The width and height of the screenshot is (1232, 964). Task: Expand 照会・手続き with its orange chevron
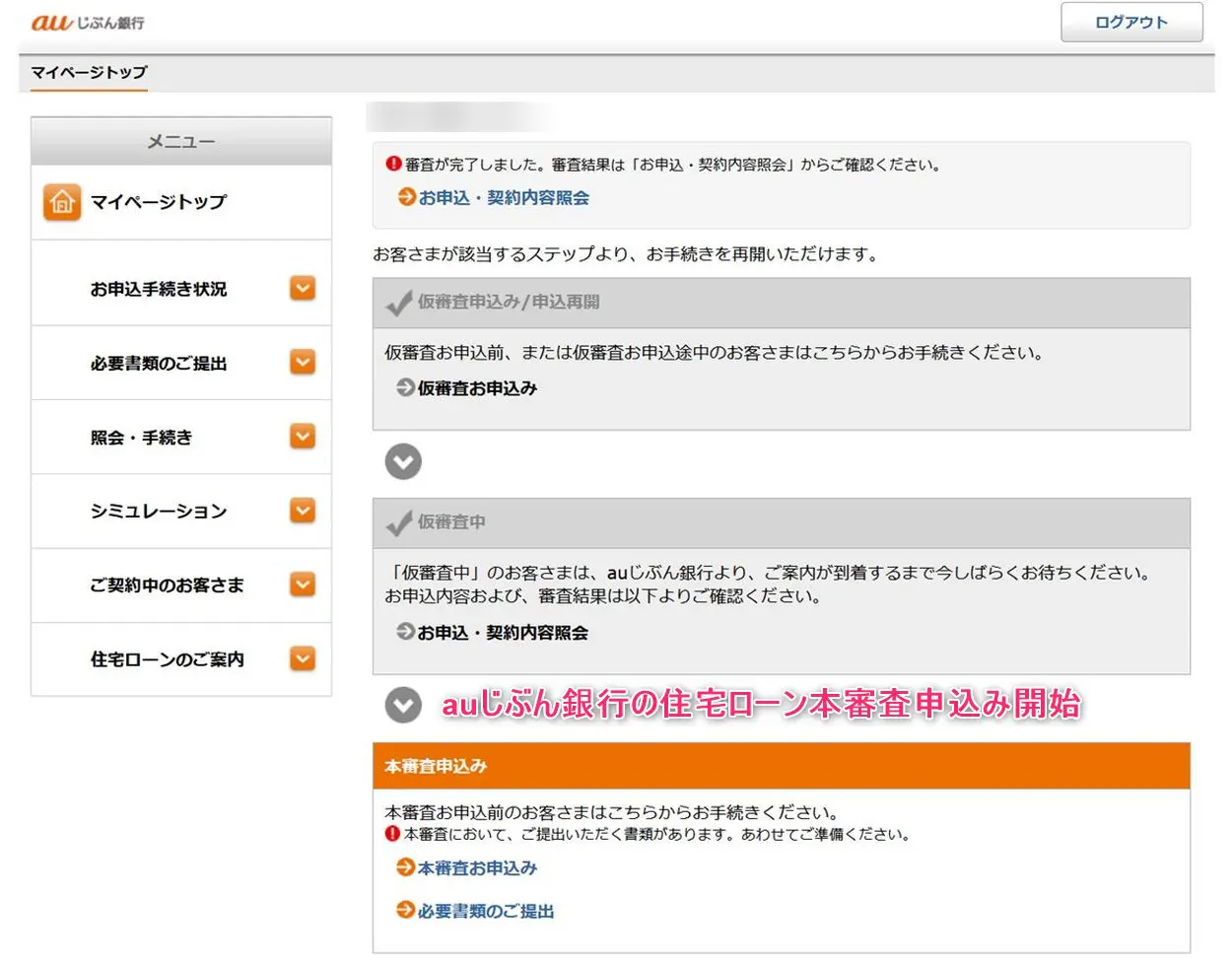click(303, 437)
